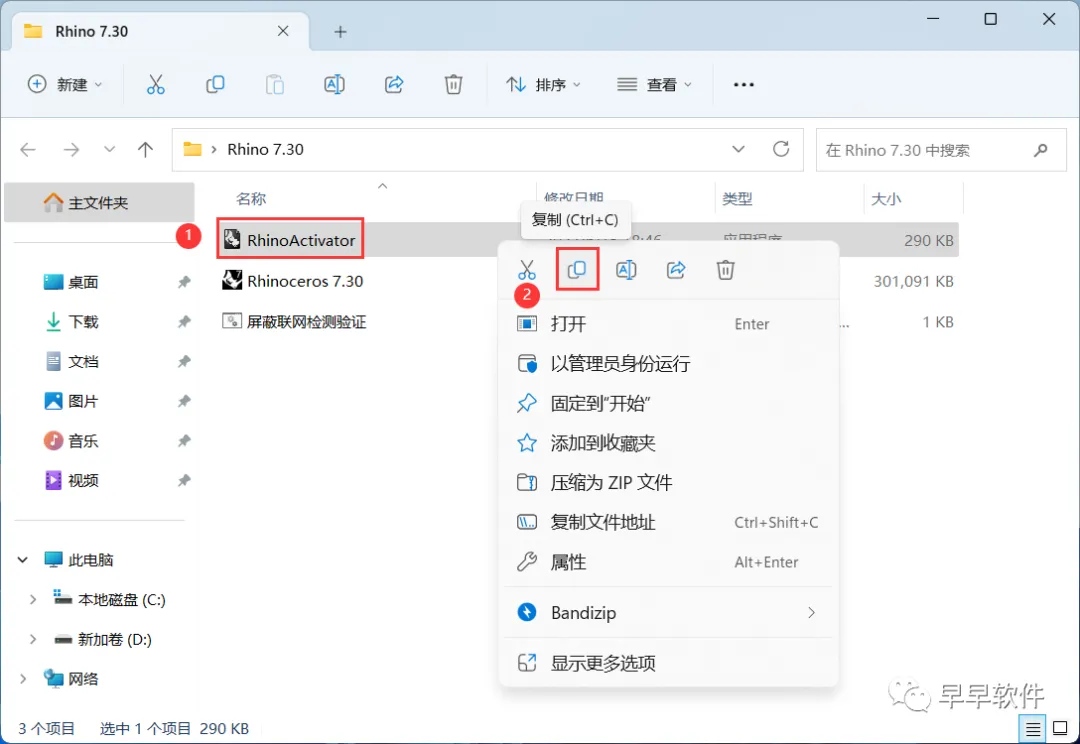Select 固定到"开始" menu item
Screen dimensions: 1080x744
click(x=668, y=403)
